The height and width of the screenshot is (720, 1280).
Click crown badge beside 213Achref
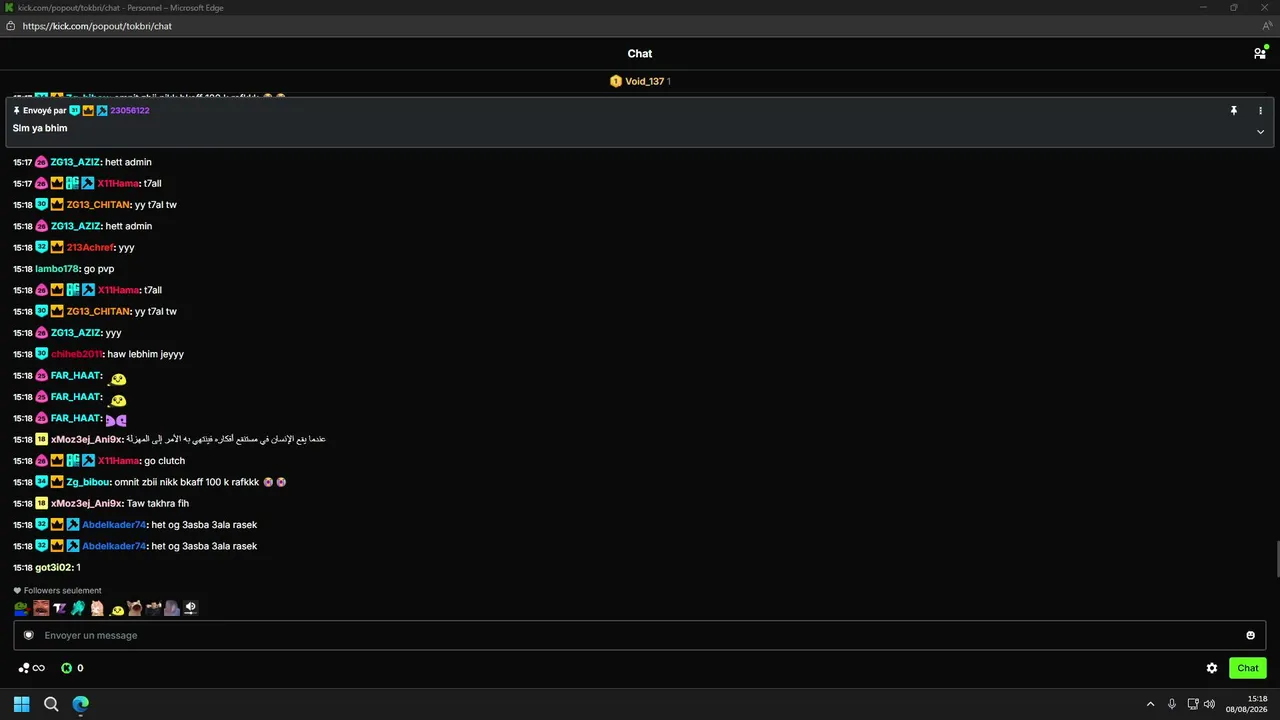(57, 247)
